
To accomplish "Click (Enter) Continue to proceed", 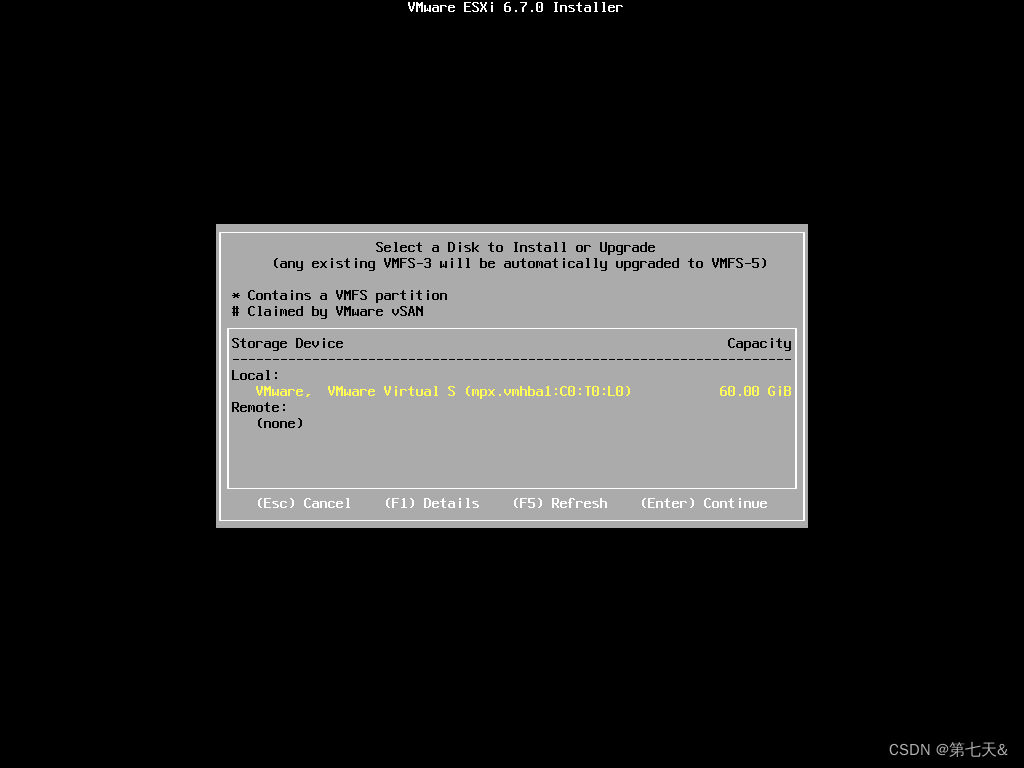I will pyautogui.click(x=703, y=504).
